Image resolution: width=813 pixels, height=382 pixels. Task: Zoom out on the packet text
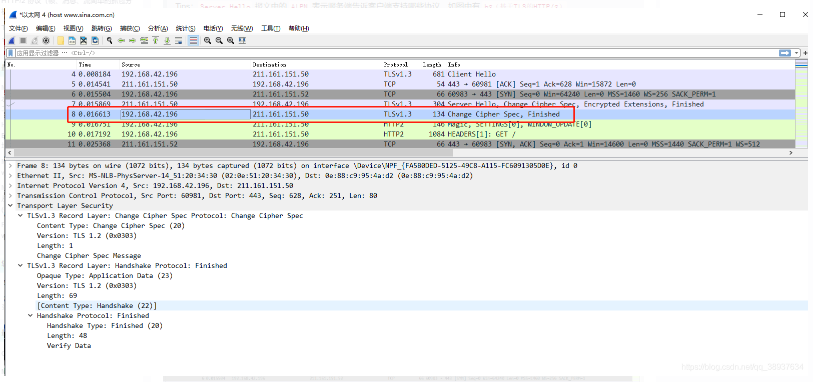pos(219,40)
